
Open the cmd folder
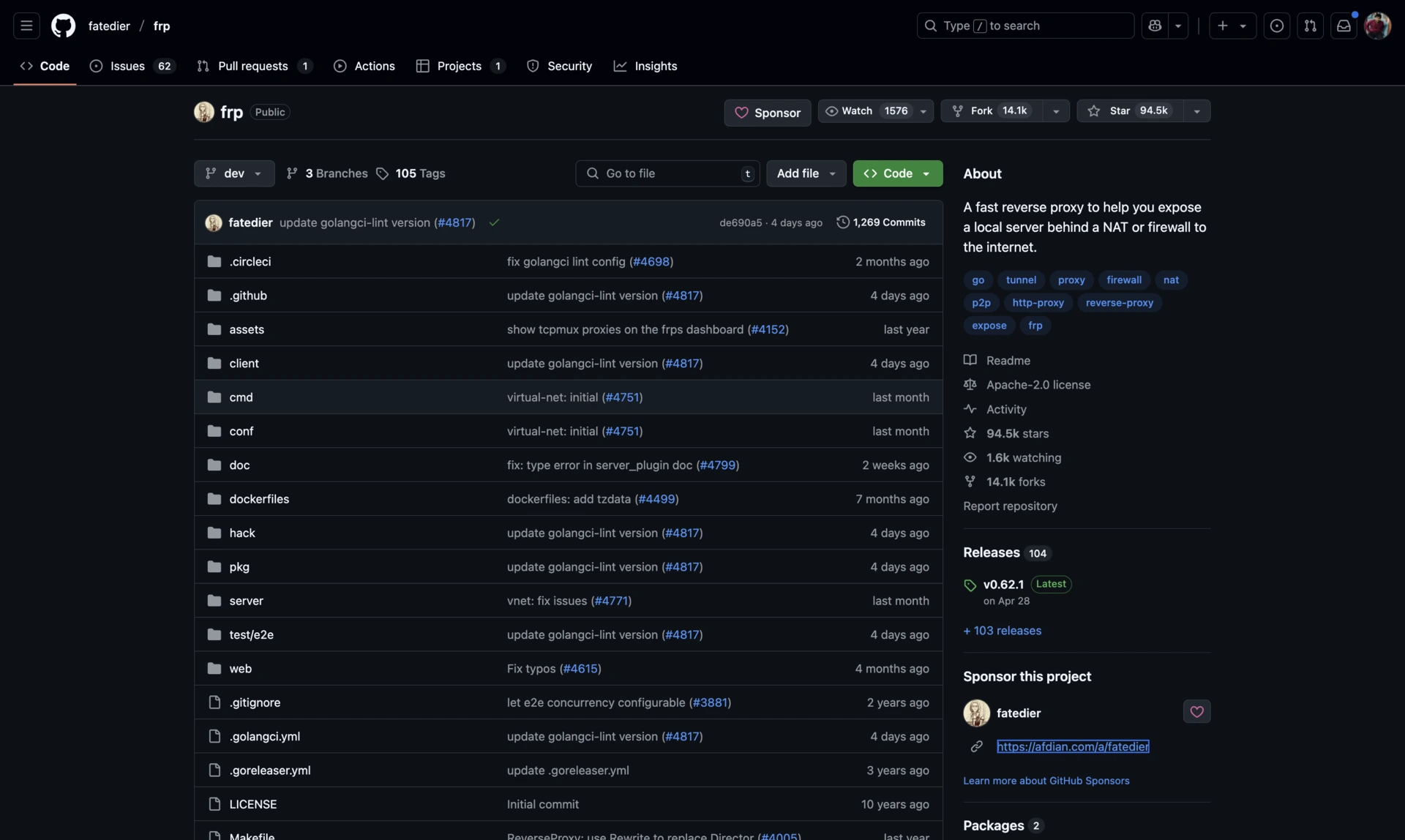point(241,397)
